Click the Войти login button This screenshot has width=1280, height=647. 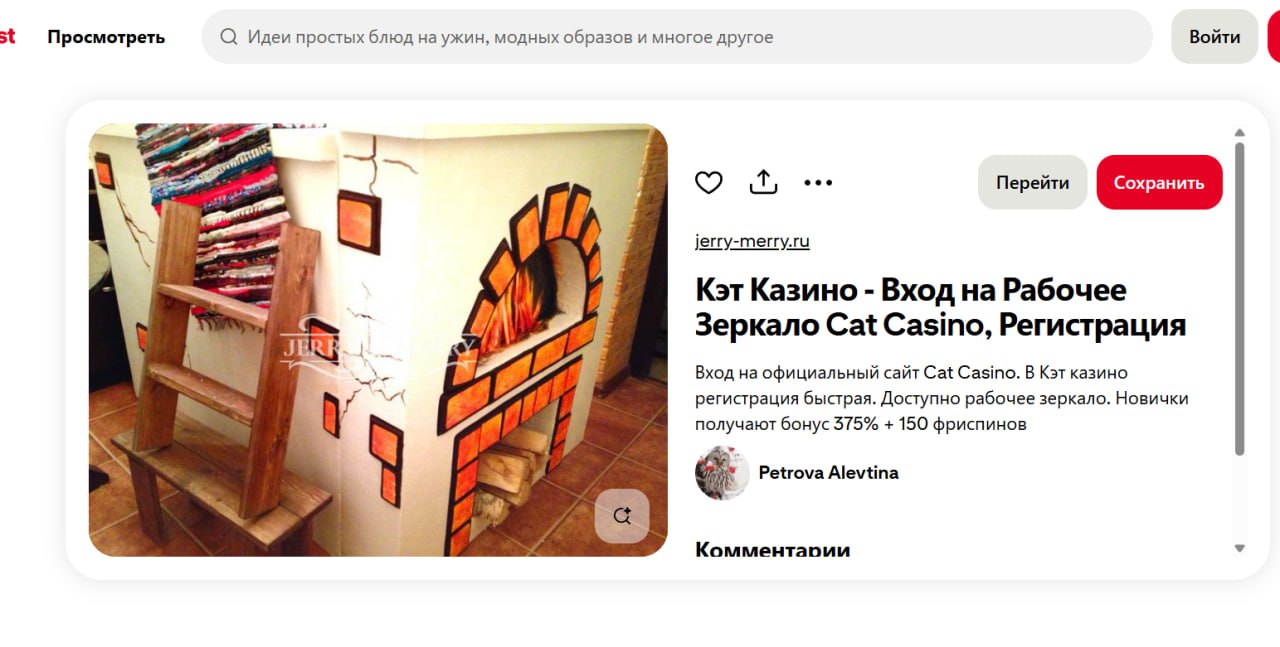1215,37
